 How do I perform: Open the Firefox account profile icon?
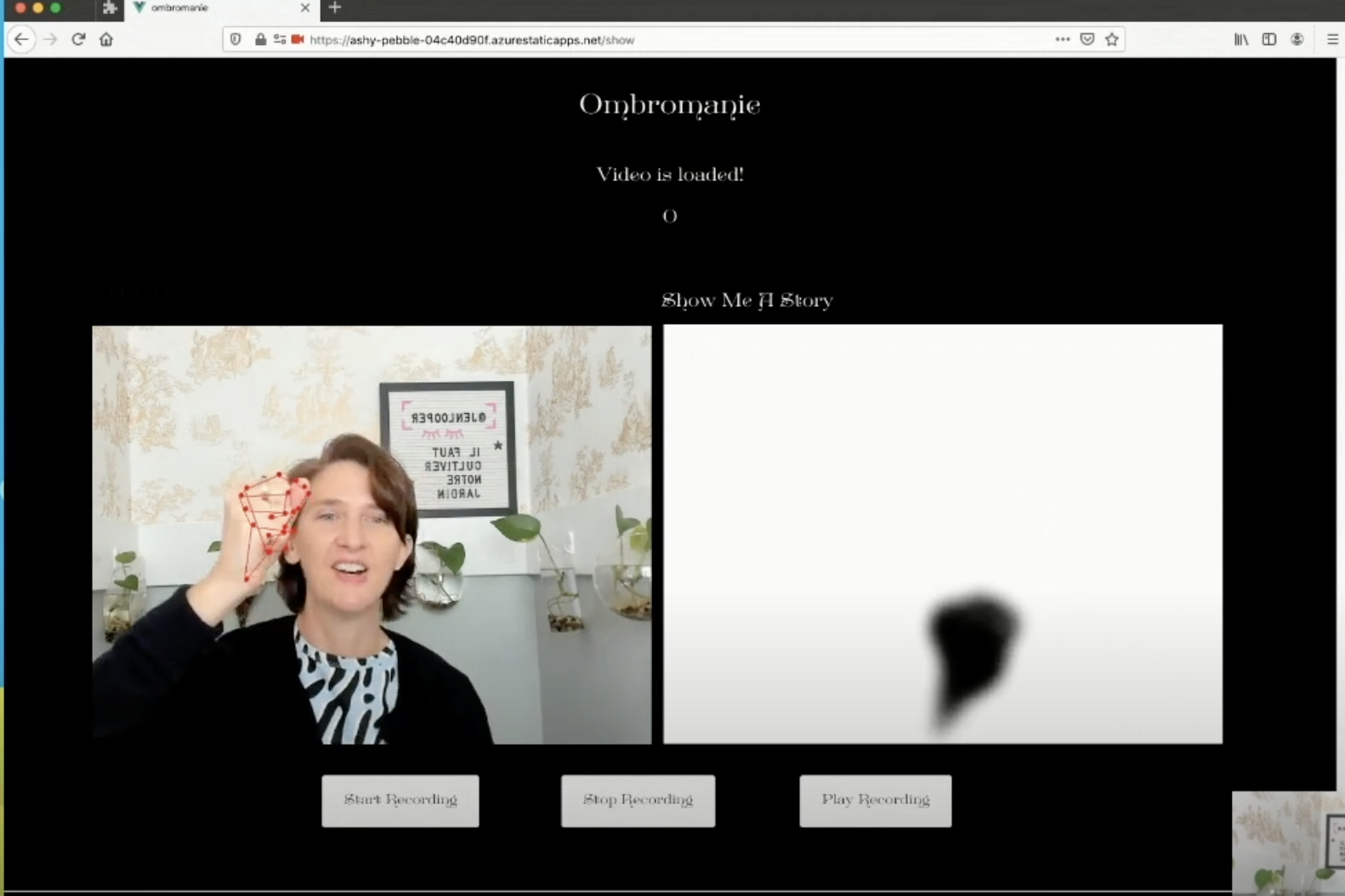[1297, 39]
